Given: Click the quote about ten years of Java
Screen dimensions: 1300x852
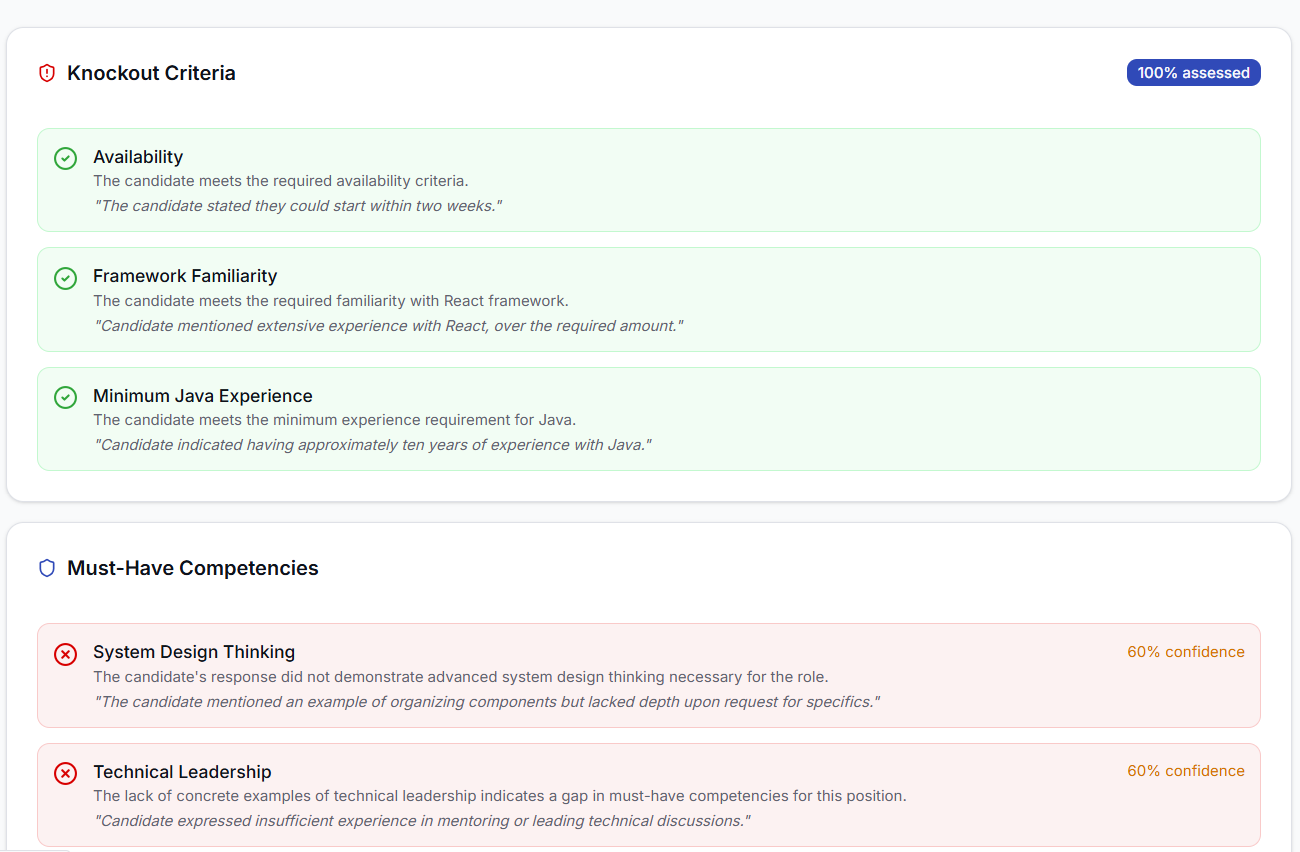Looking at the screenshot, I should pyautogui.click(x=373, y=445).
